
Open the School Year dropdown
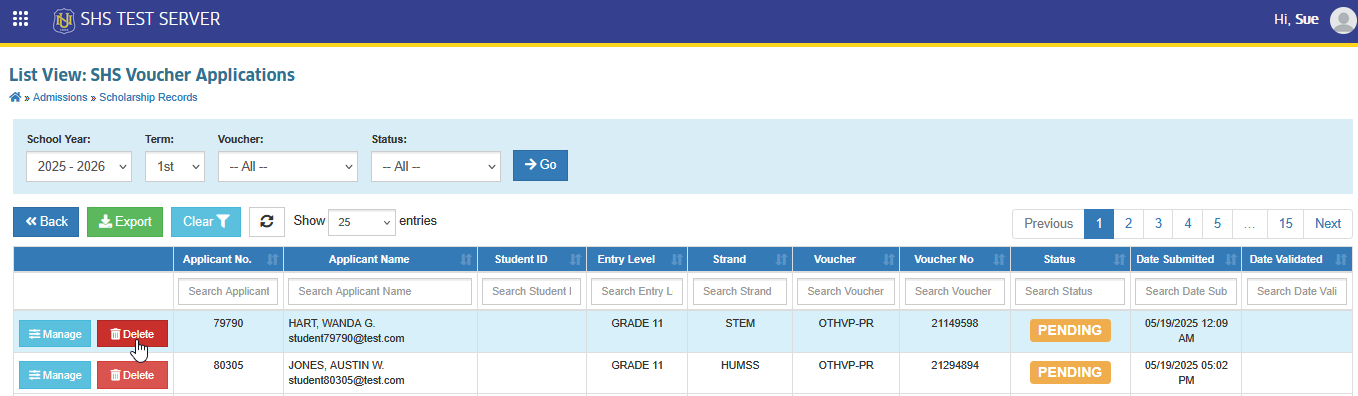pyautogui.click(x=78, y=166)
